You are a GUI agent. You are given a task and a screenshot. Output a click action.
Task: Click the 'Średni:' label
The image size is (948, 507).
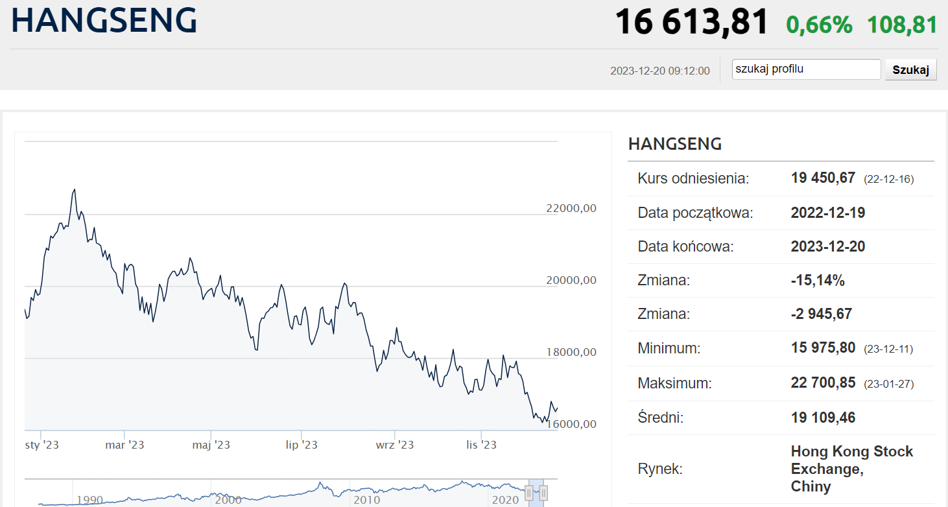[x=660, y=418]
